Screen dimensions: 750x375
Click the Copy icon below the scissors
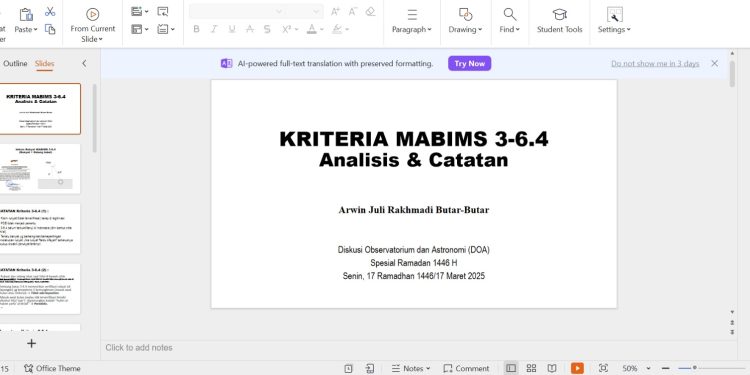tap(50, 29)
